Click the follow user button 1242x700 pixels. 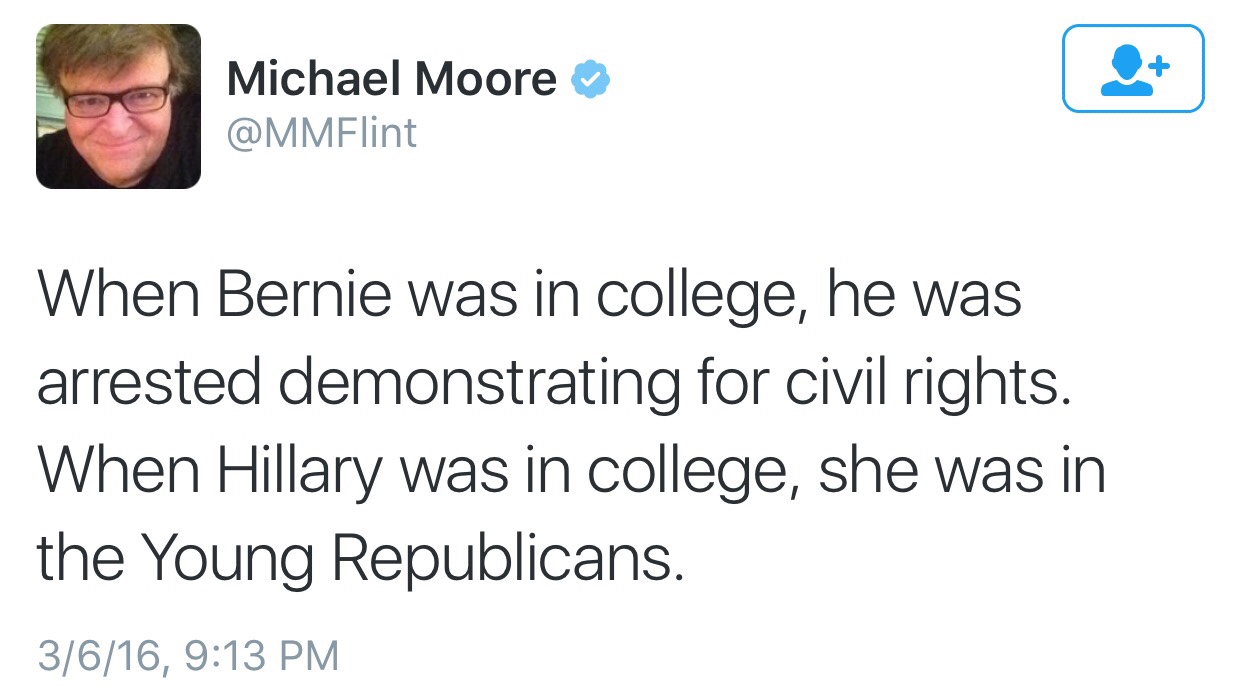(x=1132, y=68)
